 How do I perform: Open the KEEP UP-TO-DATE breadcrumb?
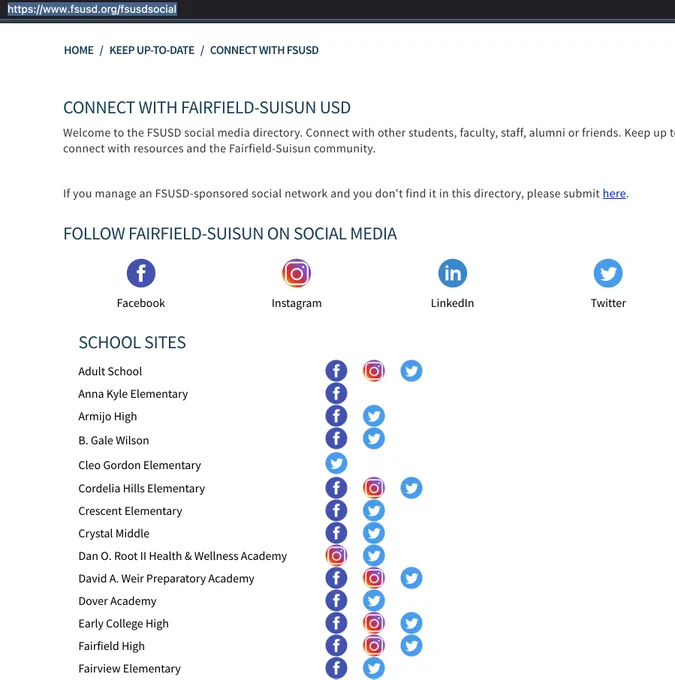[x=152, y=50]
